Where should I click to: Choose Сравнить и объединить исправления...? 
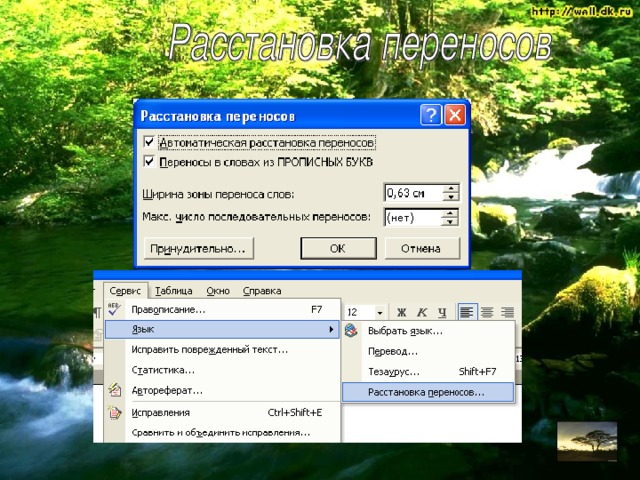pos(222,433)
